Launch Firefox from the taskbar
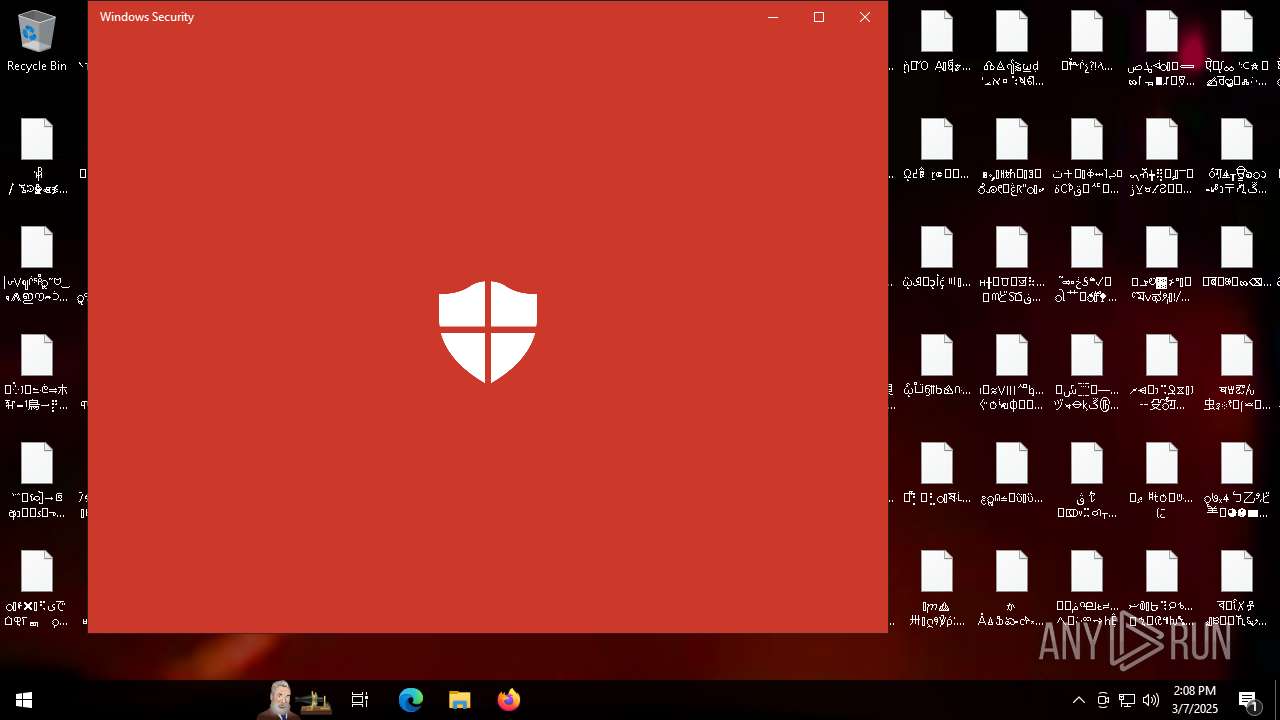 [509, 700]
